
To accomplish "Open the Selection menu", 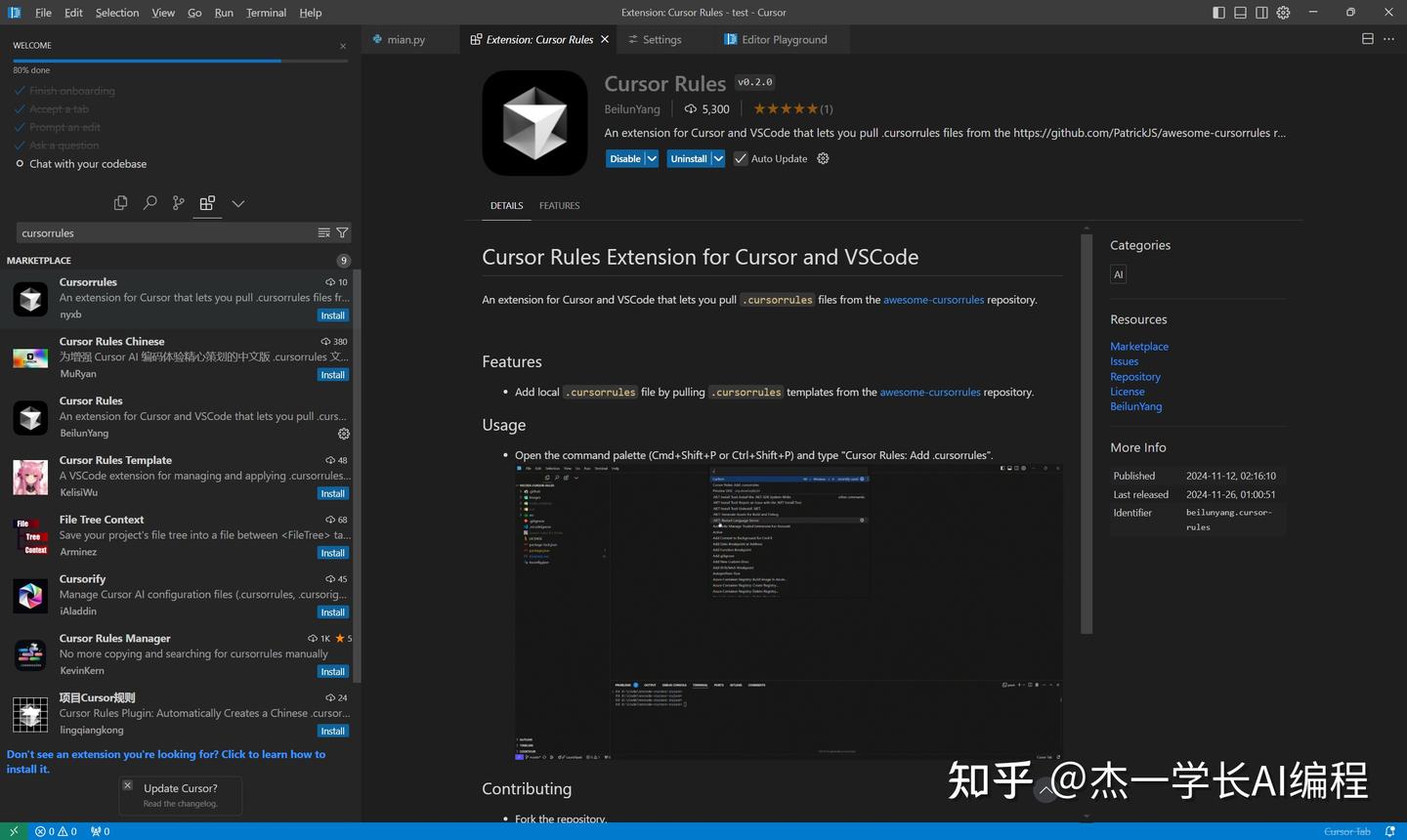I will click(117, 13).
